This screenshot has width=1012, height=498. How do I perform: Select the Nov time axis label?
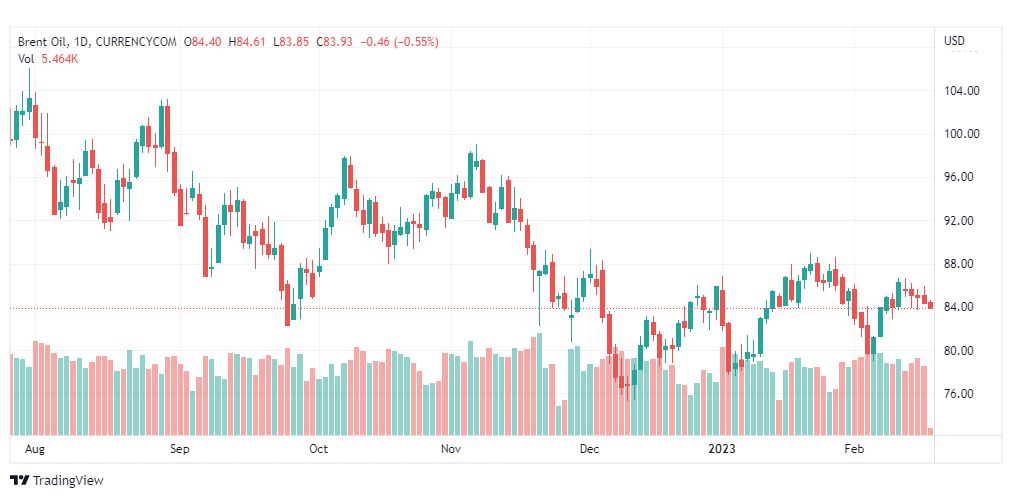click(x=450, y=449)
